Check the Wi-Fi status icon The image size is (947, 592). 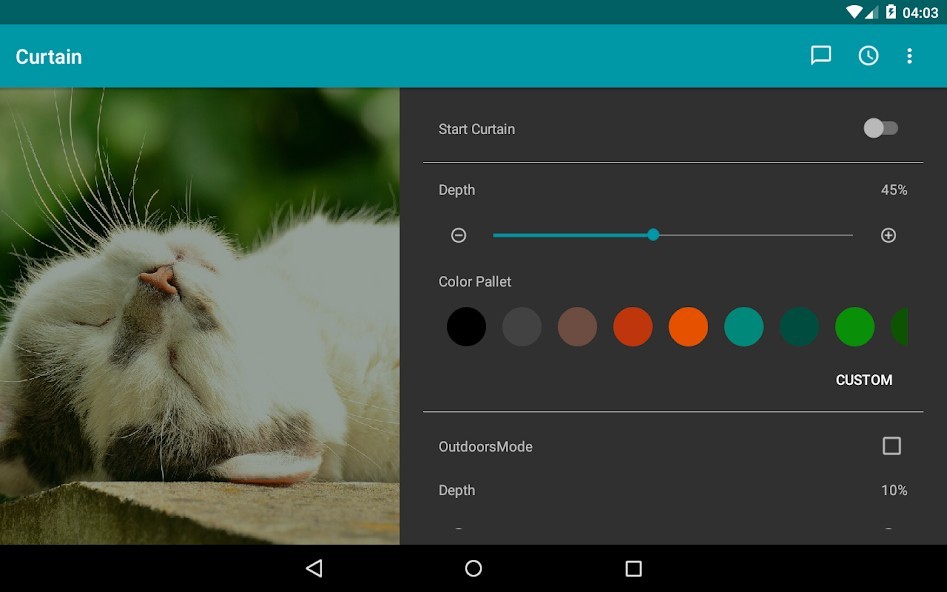click(854, 12)
